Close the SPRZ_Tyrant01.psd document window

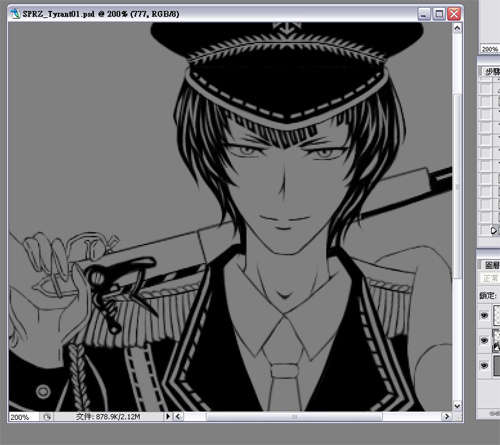click(x=454, y=14)
